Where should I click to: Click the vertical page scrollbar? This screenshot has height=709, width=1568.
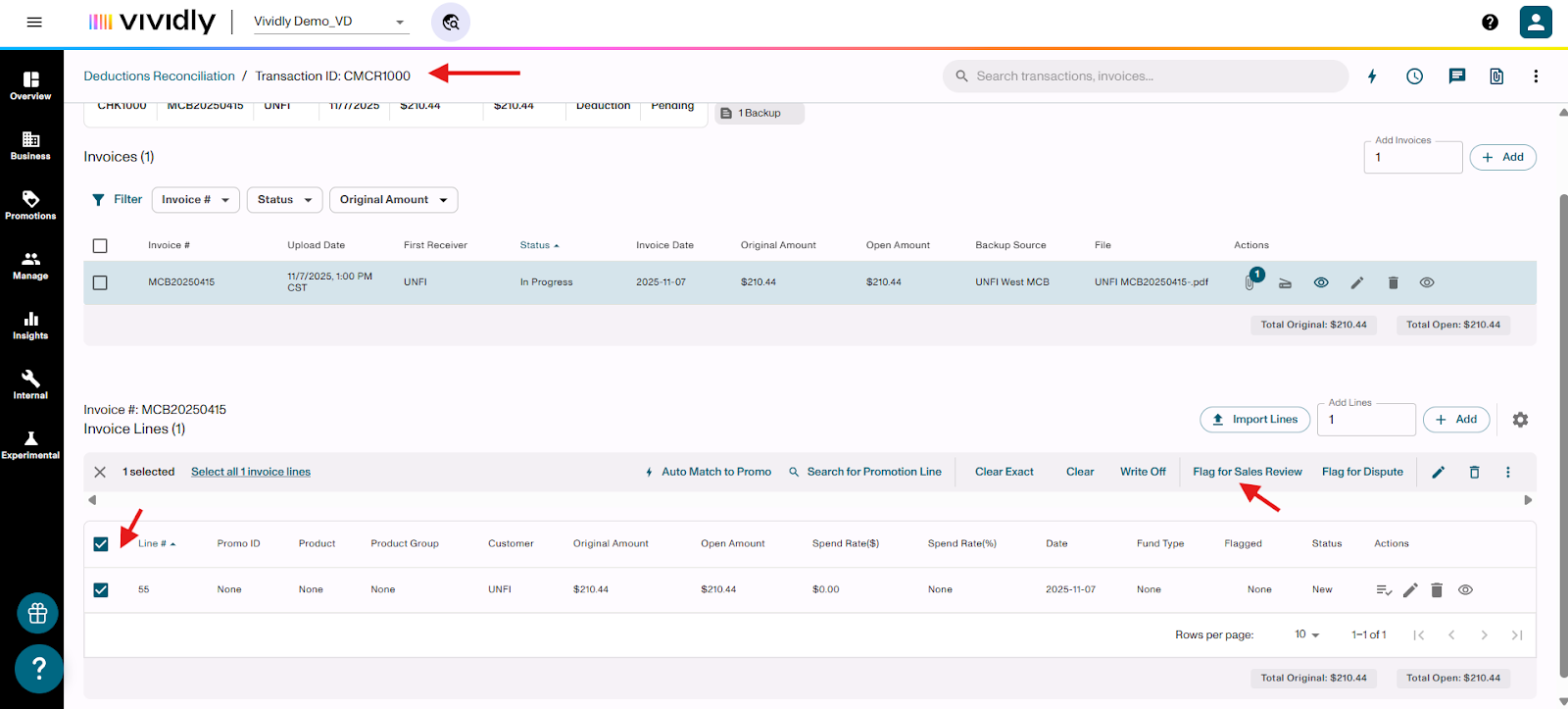pos(1562,431)
